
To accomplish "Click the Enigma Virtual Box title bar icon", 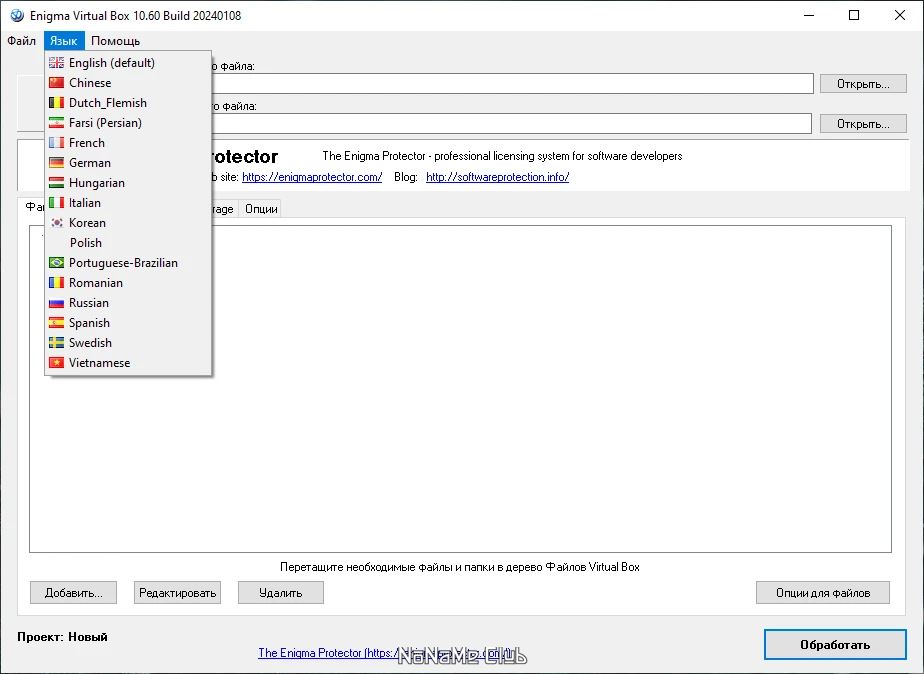I will pos(17,15).
